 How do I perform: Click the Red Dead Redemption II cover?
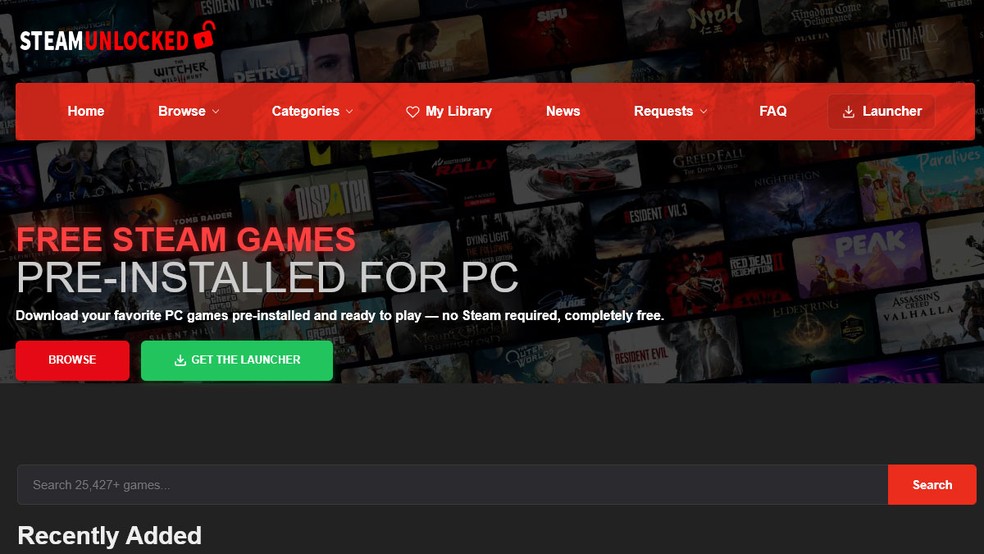[726, 279]
